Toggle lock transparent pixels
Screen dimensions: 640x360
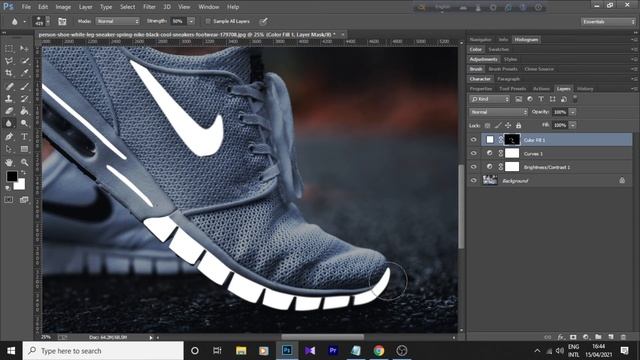[487, 125]
